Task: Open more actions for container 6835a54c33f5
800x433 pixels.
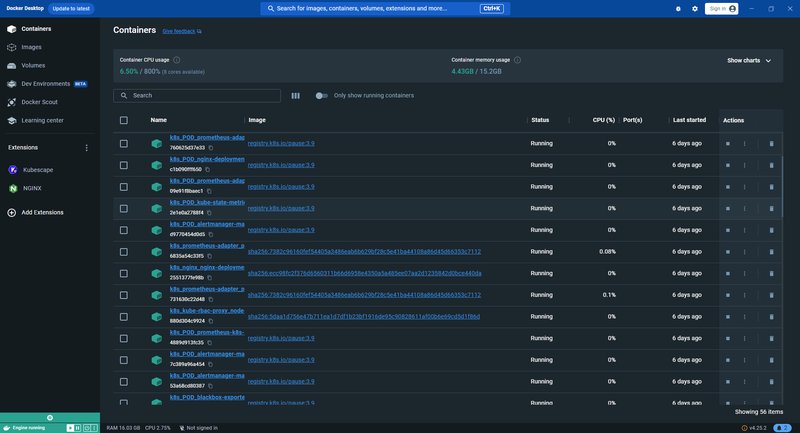Action: click(744, 252)
